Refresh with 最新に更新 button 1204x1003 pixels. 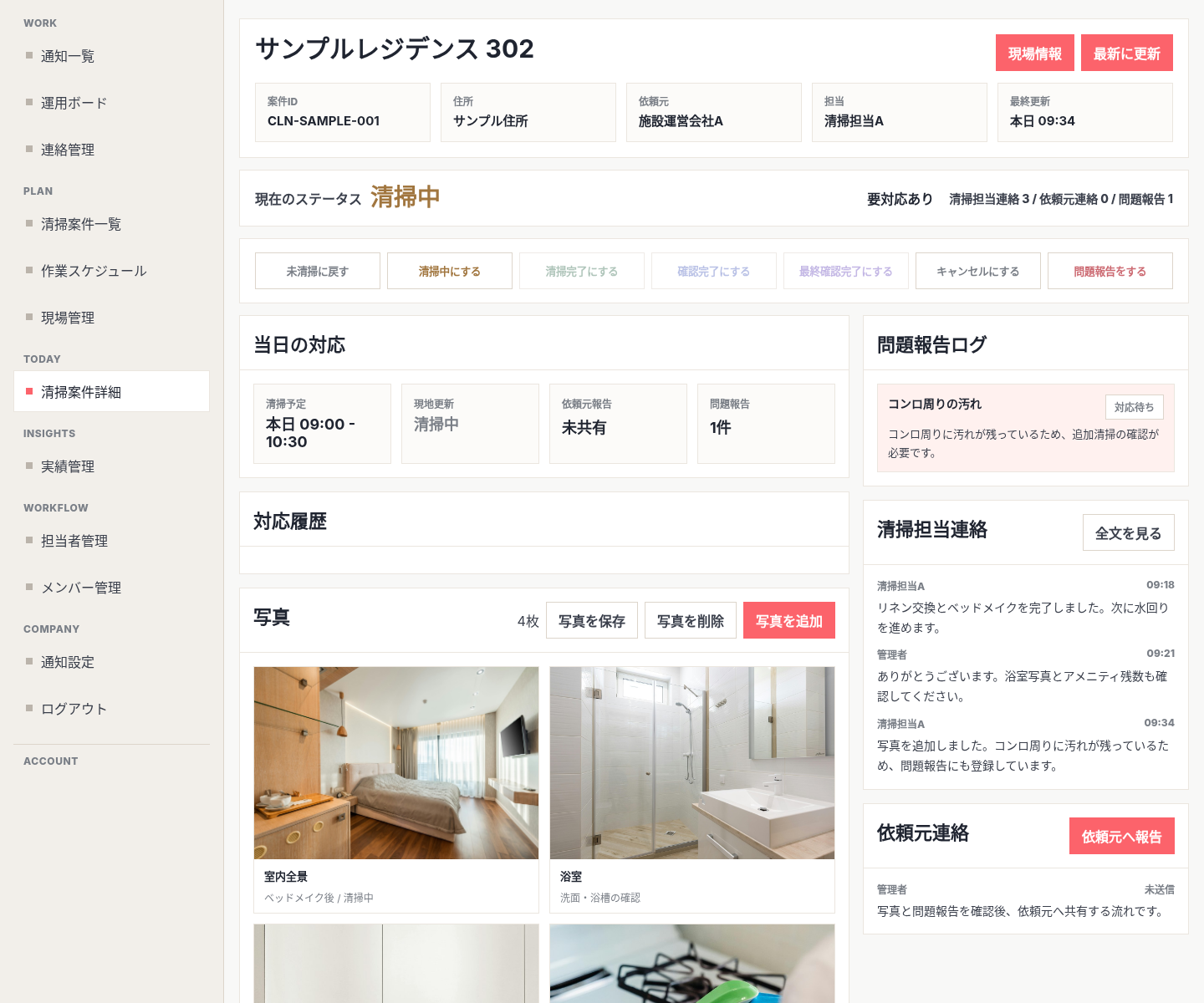click(x=1127, y=53)
